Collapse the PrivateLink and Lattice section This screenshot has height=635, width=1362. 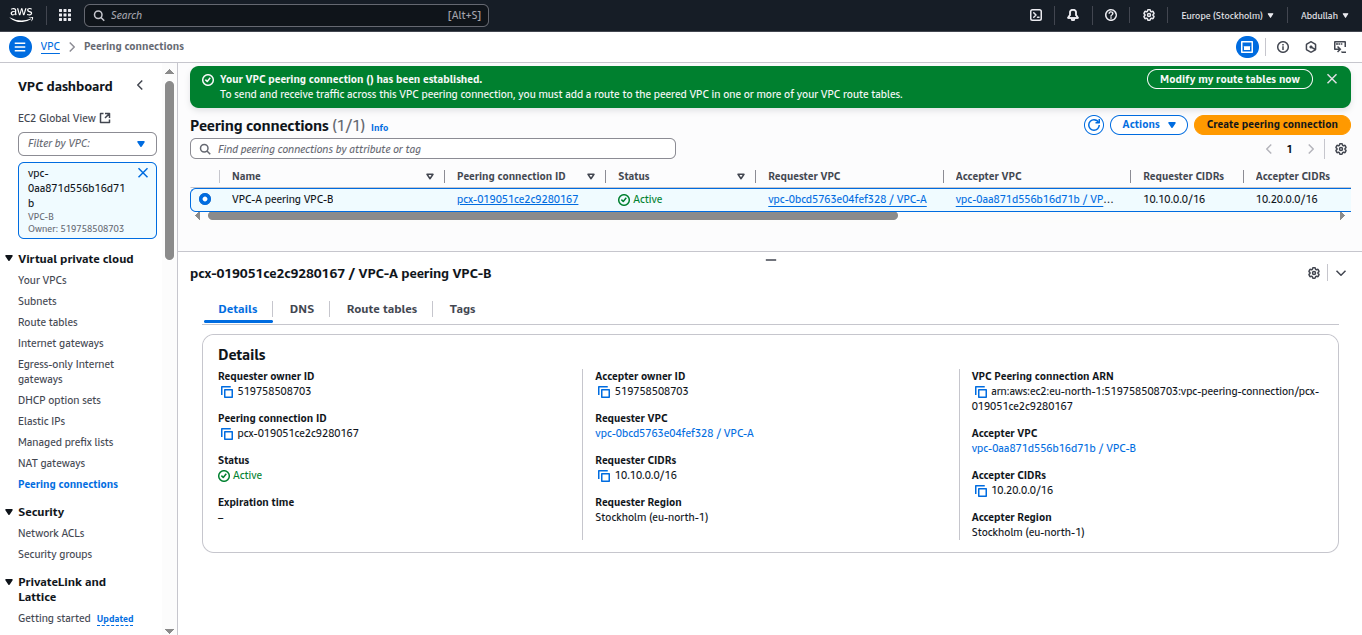(x=9, y=582)
